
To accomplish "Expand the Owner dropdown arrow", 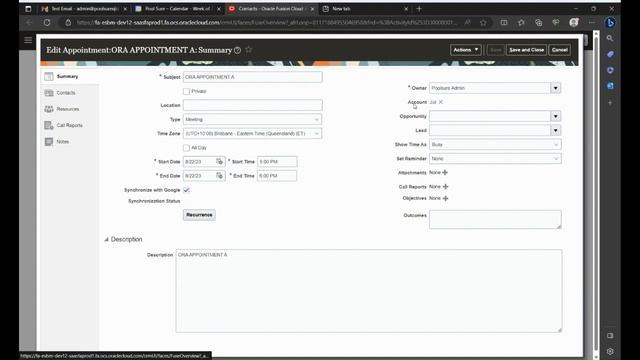I will pos(556,88).
